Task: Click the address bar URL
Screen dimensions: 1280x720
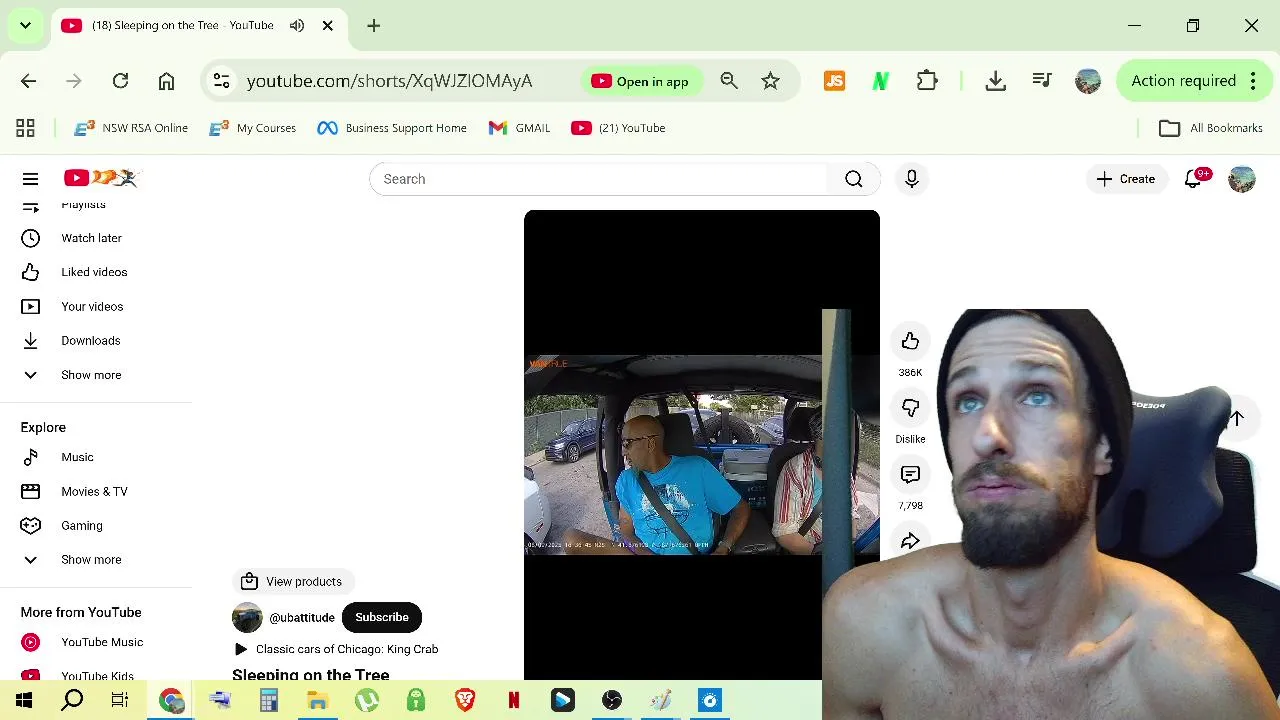Action: coord(389,81)
